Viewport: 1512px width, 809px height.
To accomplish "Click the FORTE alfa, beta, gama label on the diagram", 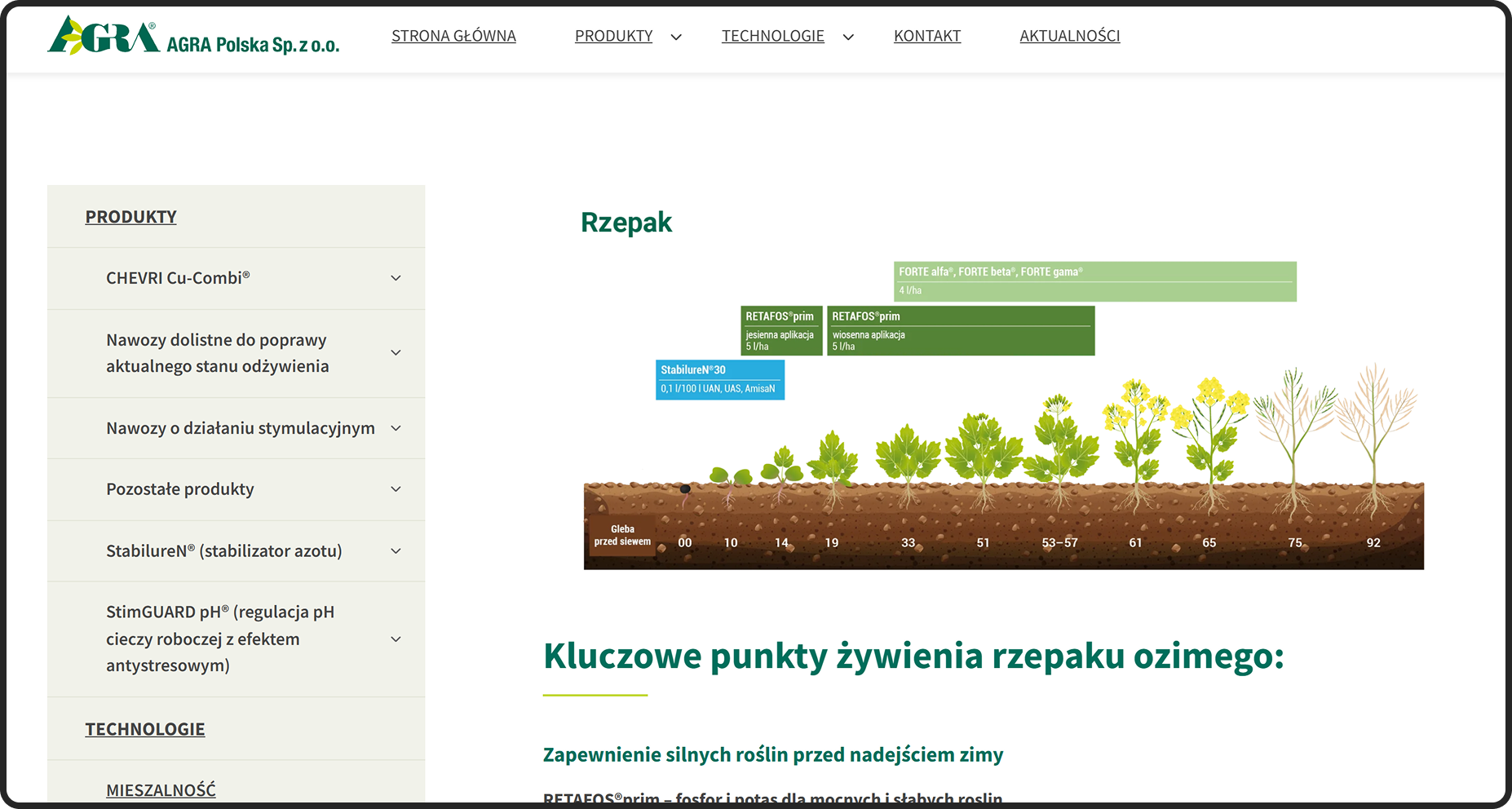I will (1095, 281).
